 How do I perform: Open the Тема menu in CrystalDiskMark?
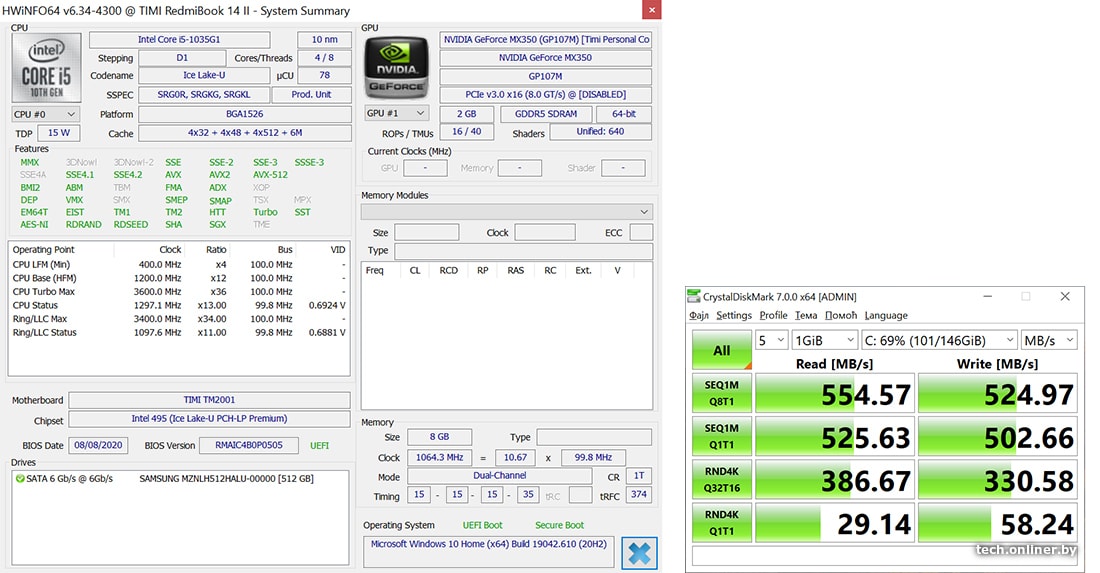[x=806, y=316]
